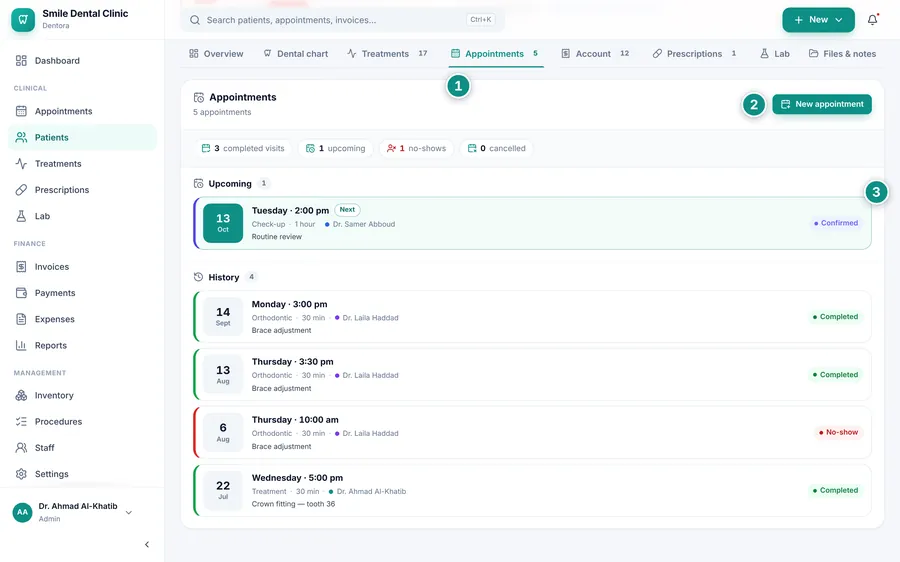The height and width of the screenshot is (562, 900).
Task: Collapse the sidebar with the arrow
Action: 147,544
